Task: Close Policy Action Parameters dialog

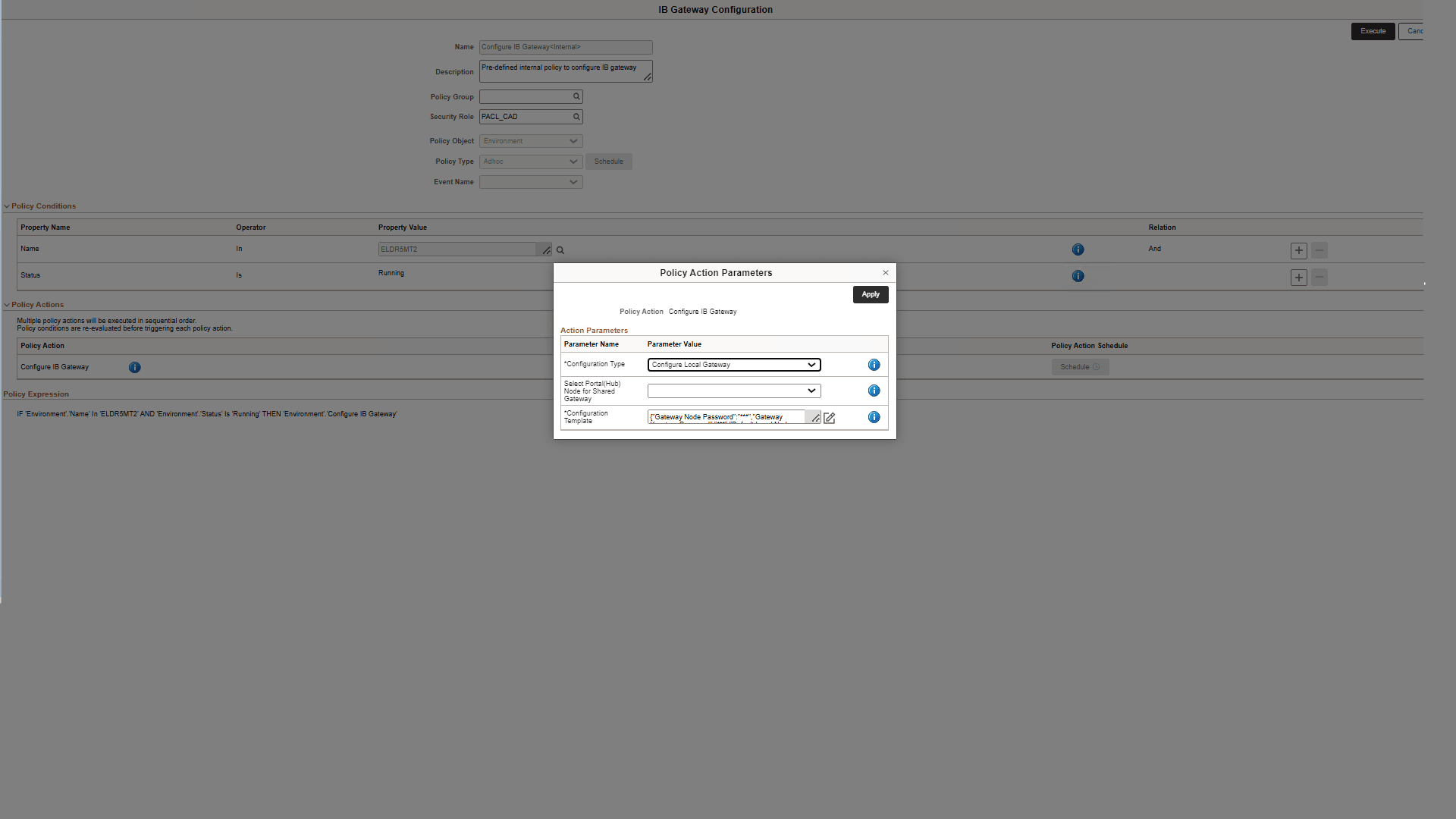Action: pyautogui.click(x=885, y=273)
